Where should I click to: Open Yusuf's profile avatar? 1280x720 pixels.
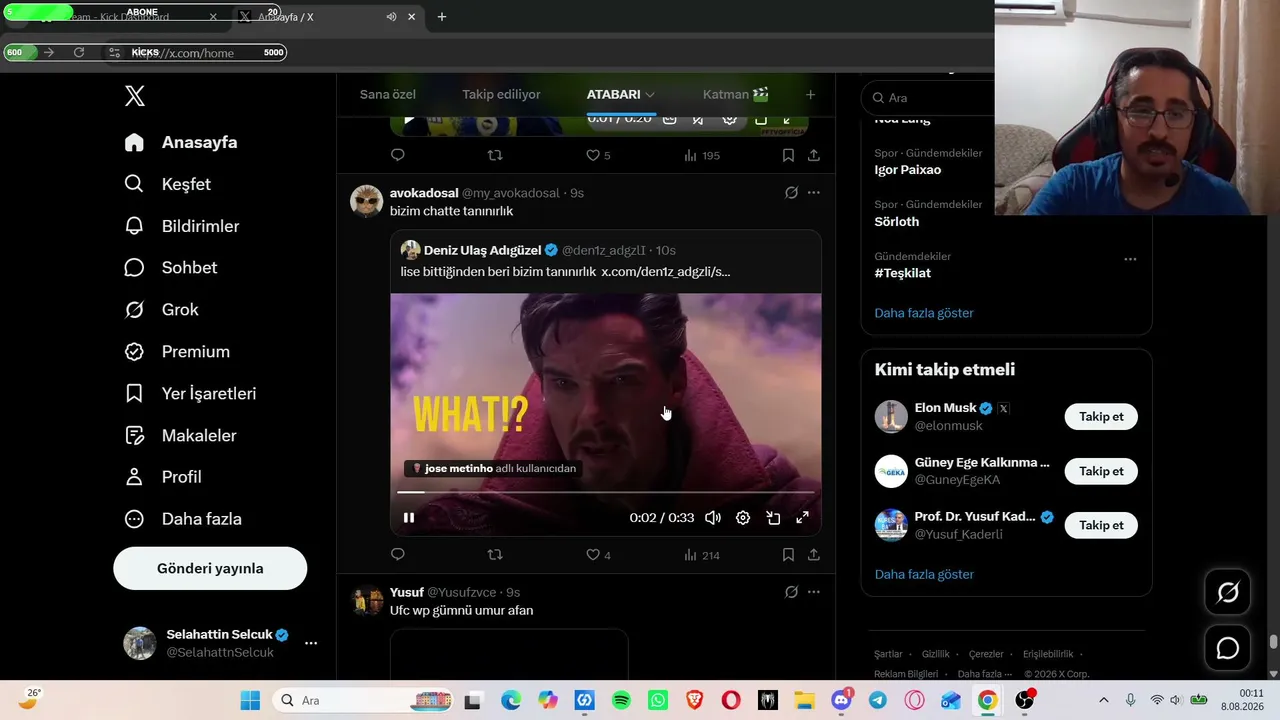coord(367,601)
